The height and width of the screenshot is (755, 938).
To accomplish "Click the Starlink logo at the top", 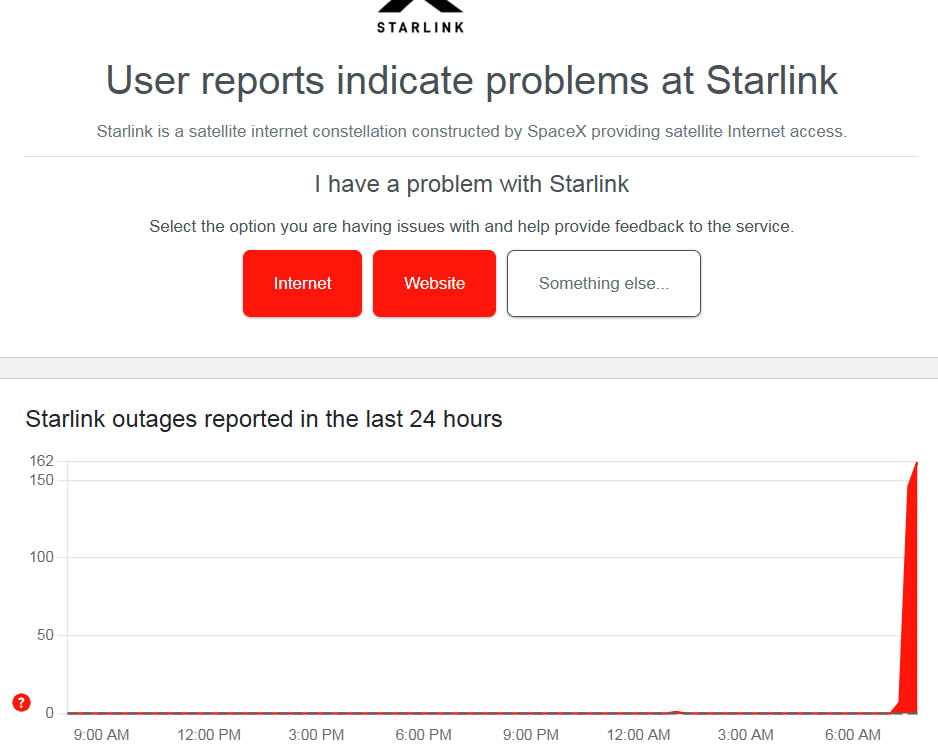I will (420, 17).
